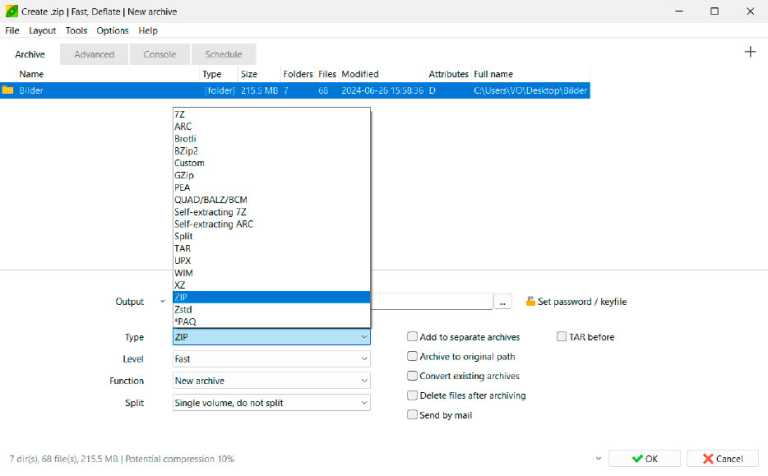Toggle the TAR before checkbox

pos(561,337)
